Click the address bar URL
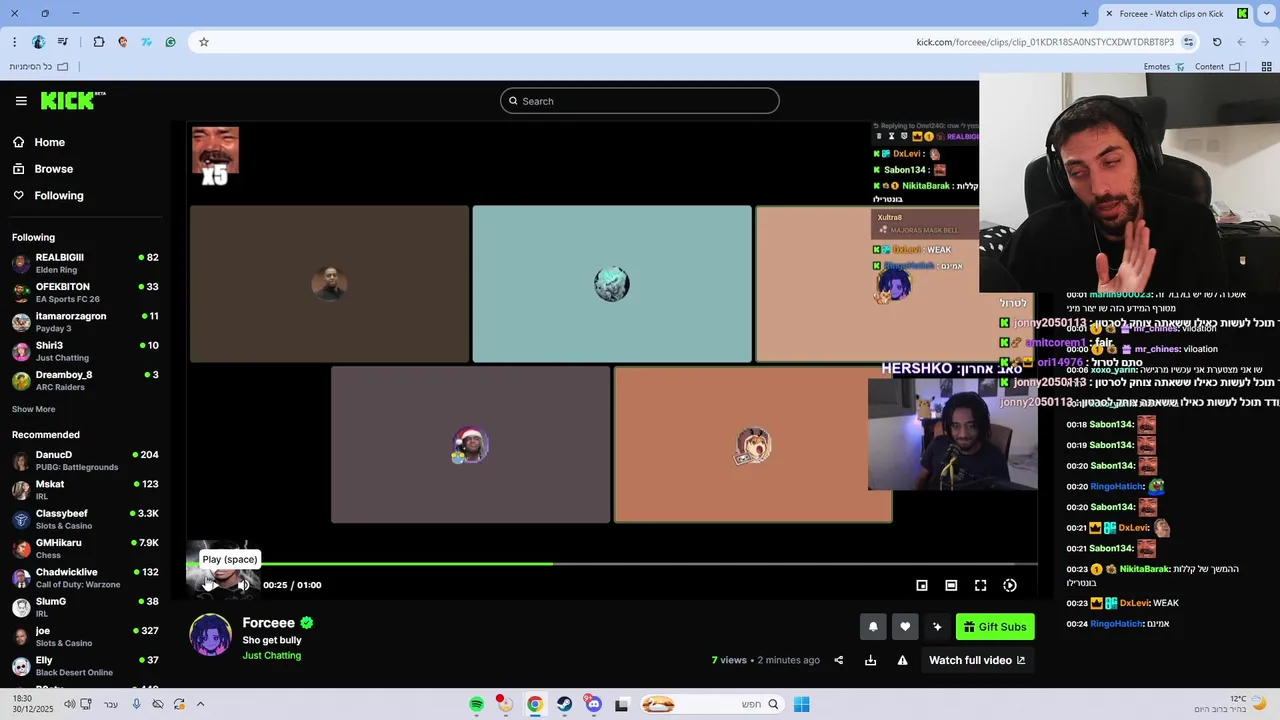The width and height of the screenshot is (1280, 720). [1045, 42]
